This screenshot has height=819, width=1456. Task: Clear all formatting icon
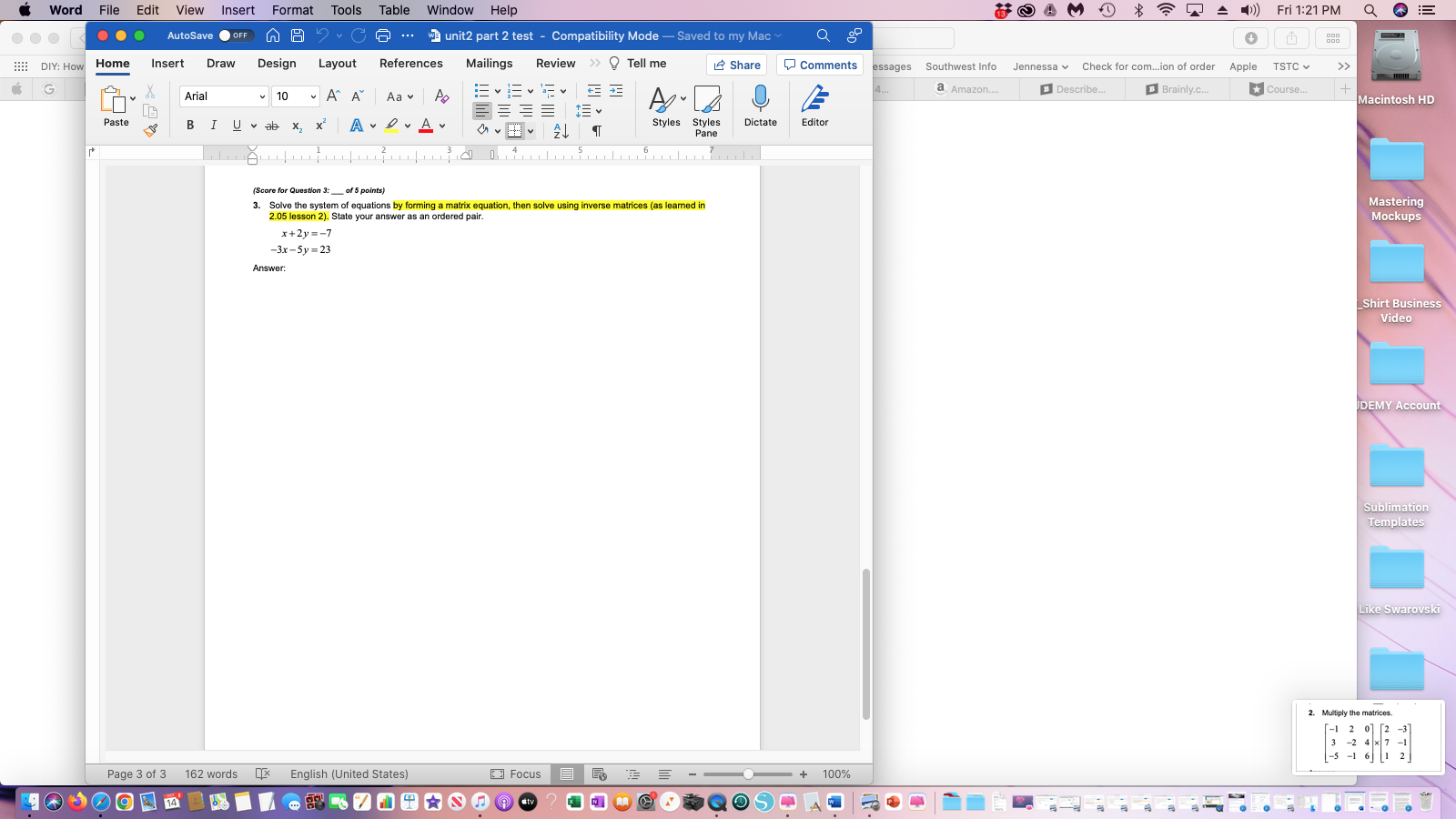(x=441, y=96)
